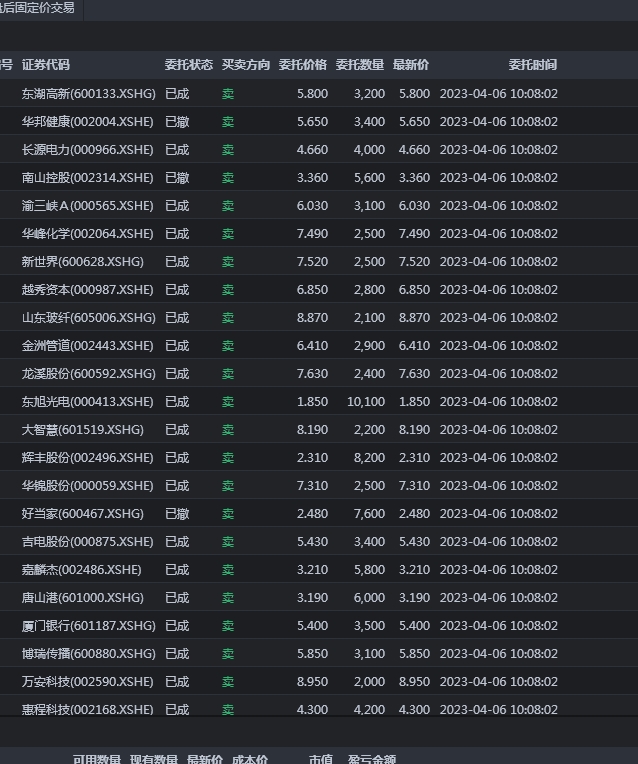Viewport: 638px width, 764px height.
Task: Sort by 证券代码 column header
Action: [x=46, y=65]
